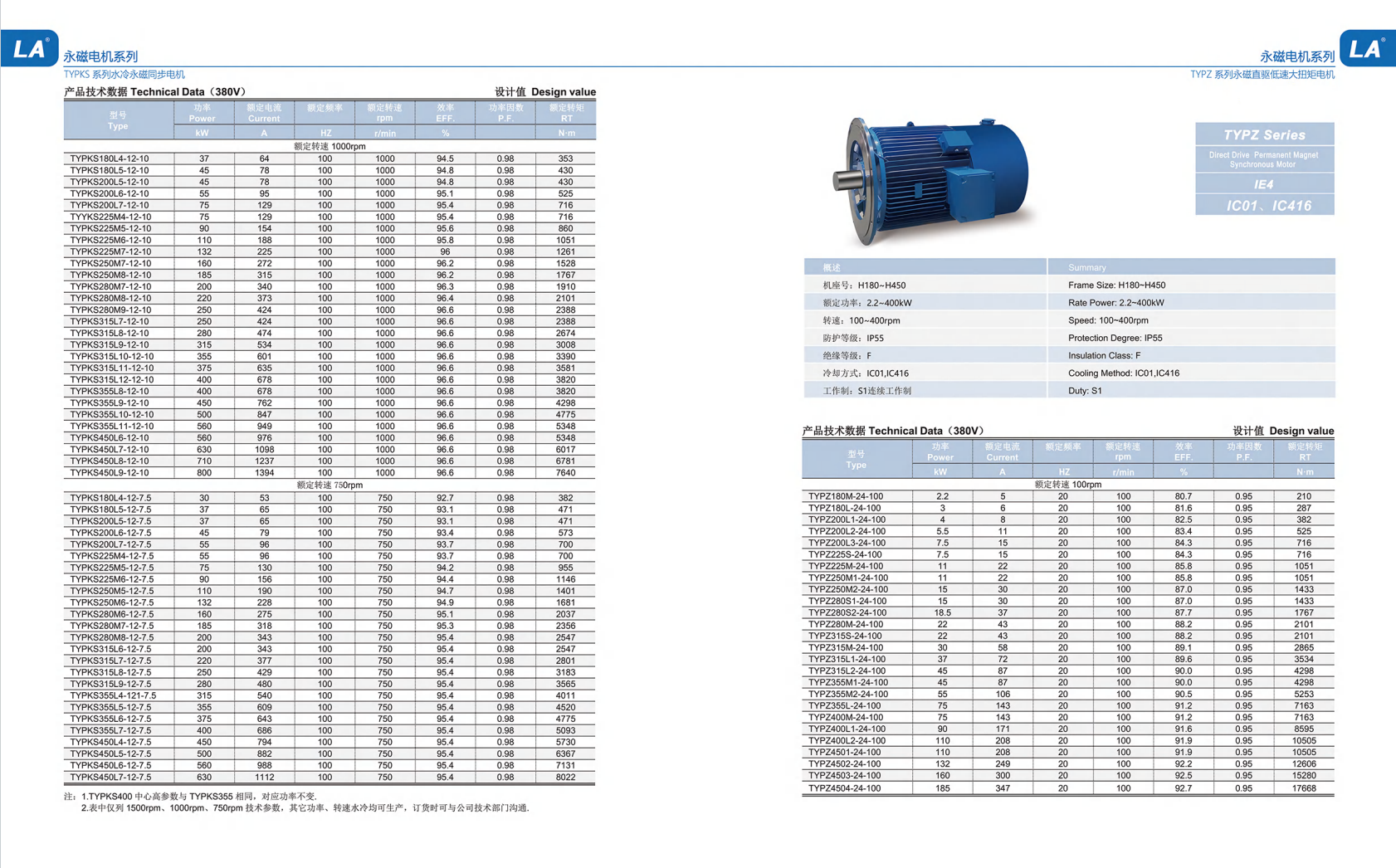Viewport: 1396px width, 868px height.
Task: Click the Duty: S1 entry
Action: click(x=1085, y=390)
